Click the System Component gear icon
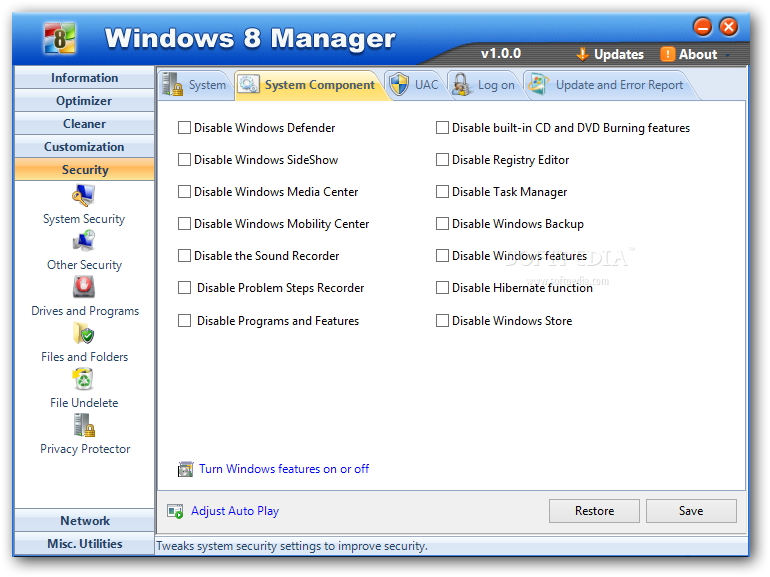 (248, 84)
